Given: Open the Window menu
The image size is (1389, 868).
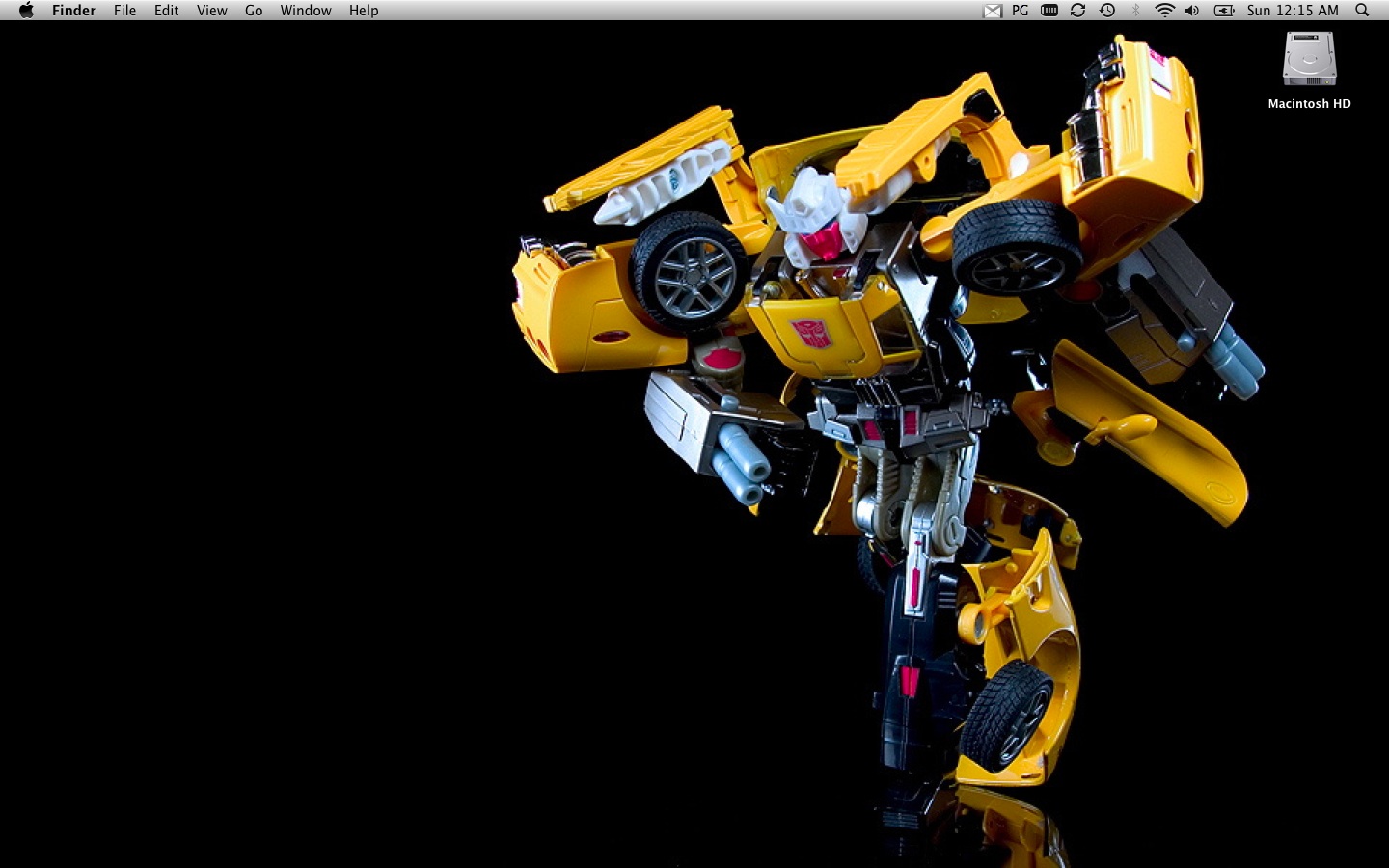Looking at the screenshot, I should (306, 11).
